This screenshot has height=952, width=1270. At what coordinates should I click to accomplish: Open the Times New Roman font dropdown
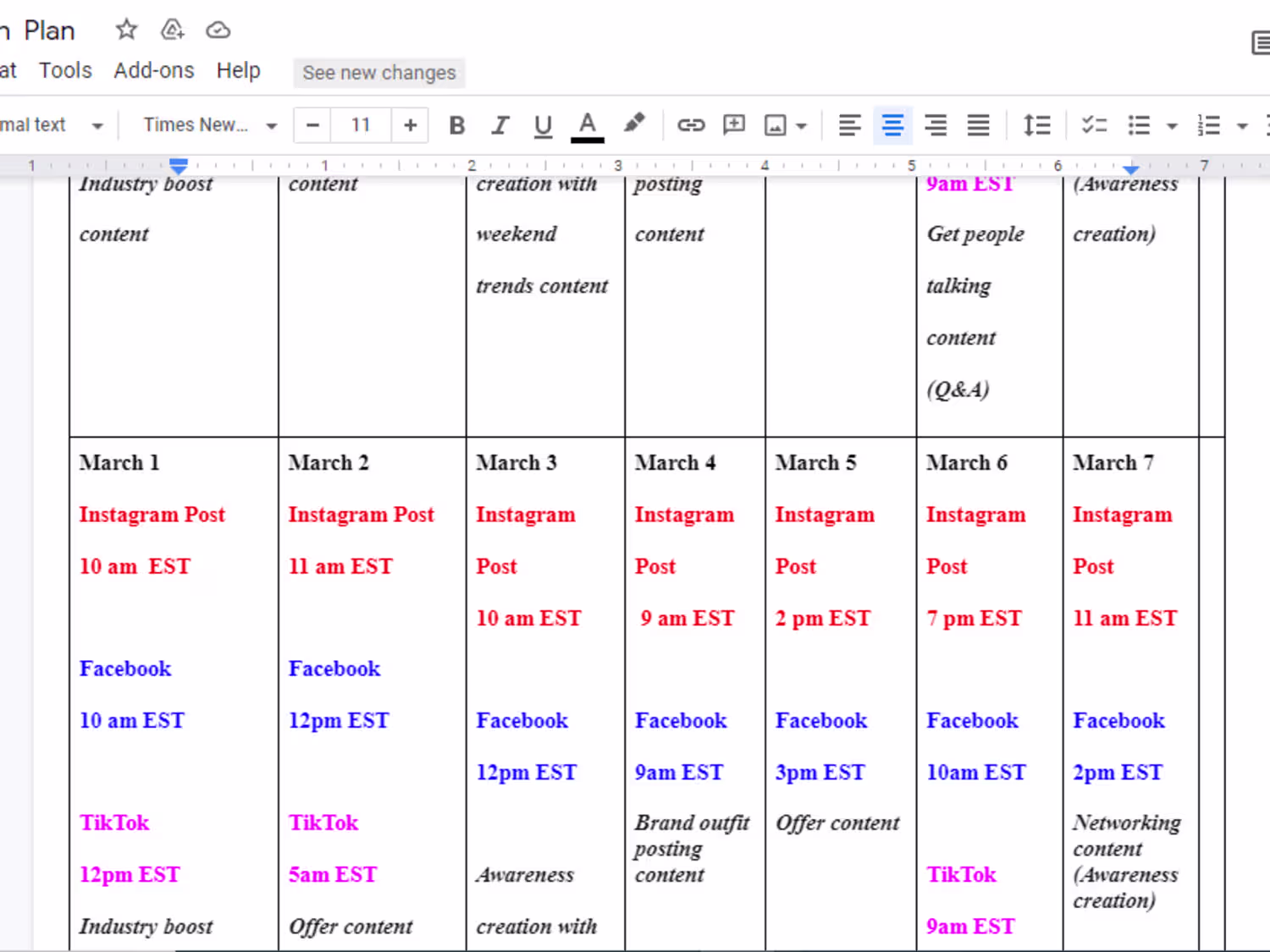210,125
